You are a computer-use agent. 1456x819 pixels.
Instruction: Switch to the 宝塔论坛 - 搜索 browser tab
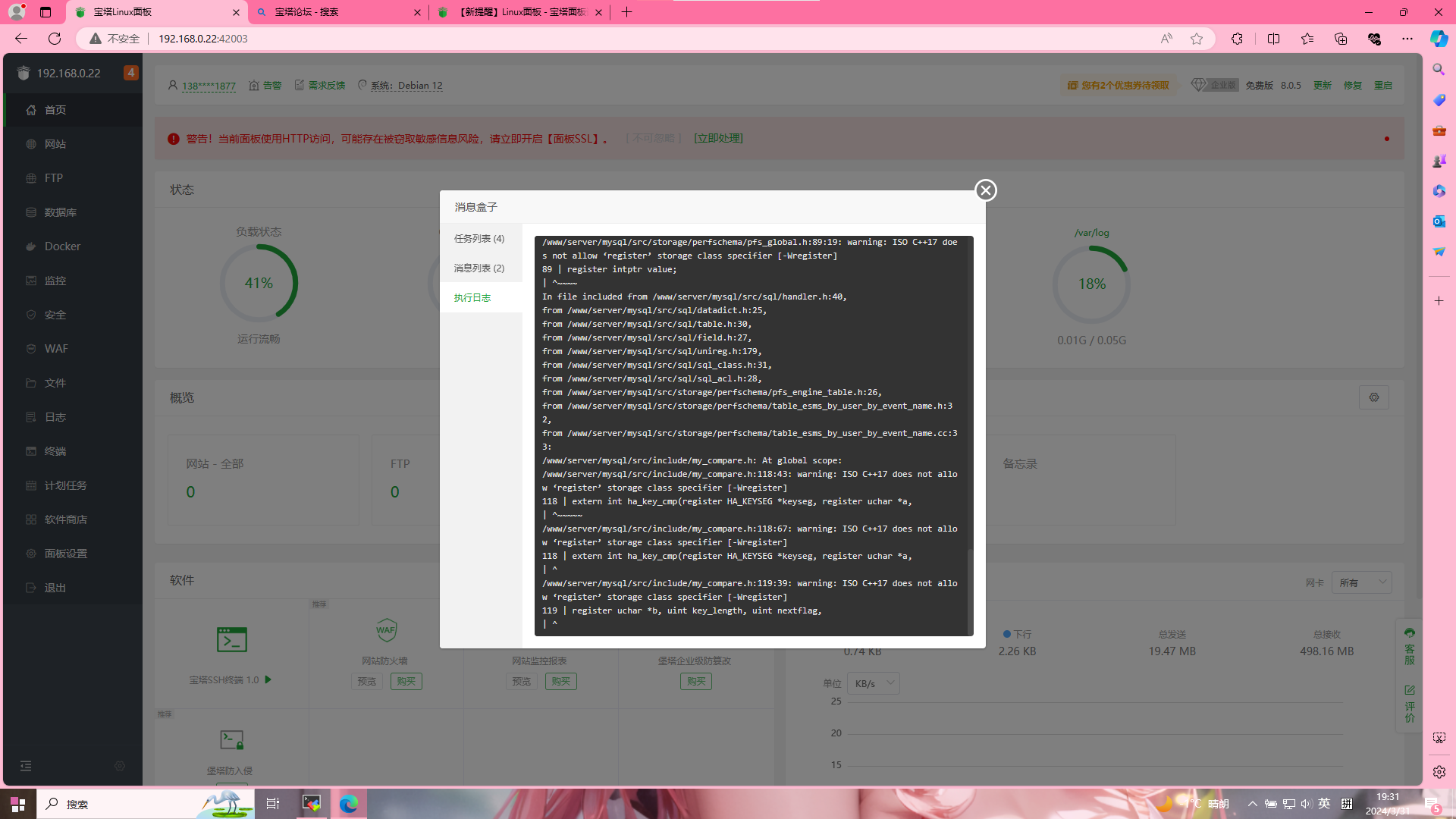click(x=337, y=12)
